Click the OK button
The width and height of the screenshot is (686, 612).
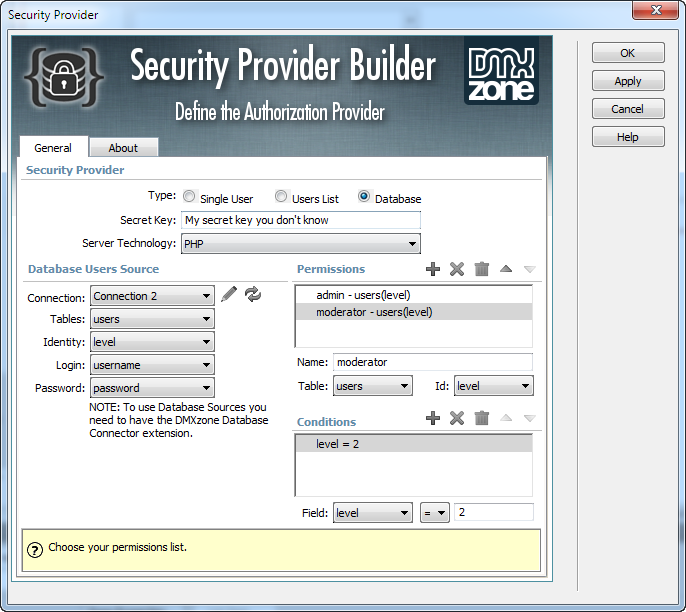(x=628, y=53)
